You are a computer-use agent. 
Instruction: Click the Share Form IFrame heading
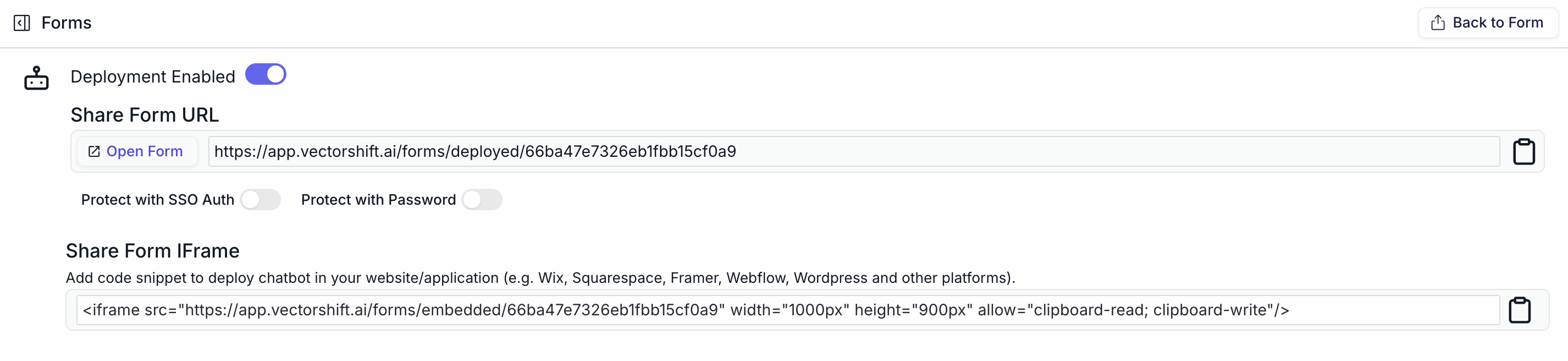pyautogui.click(x=152, y=251)
